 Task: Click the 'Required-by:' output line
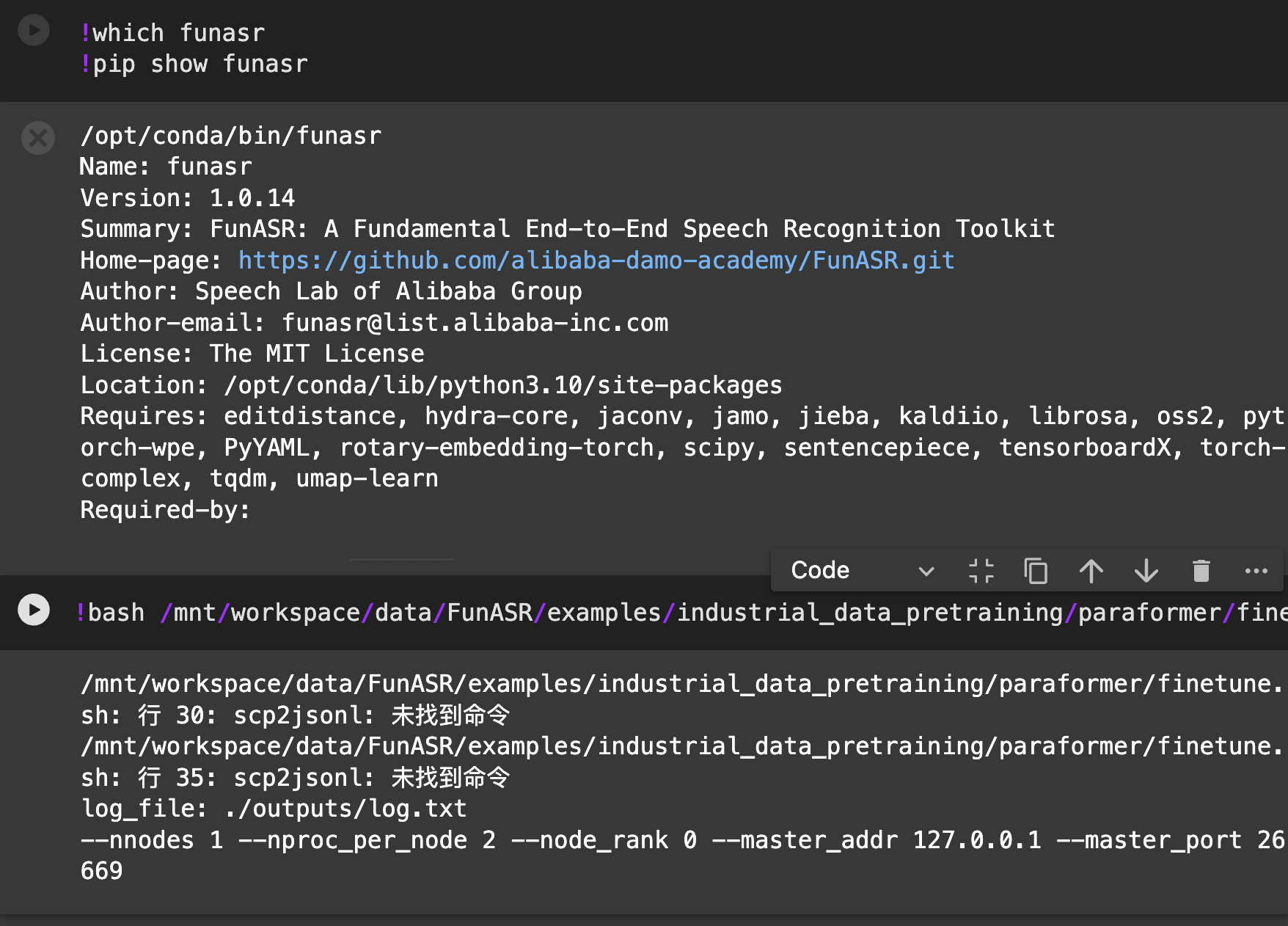(166, 510)
